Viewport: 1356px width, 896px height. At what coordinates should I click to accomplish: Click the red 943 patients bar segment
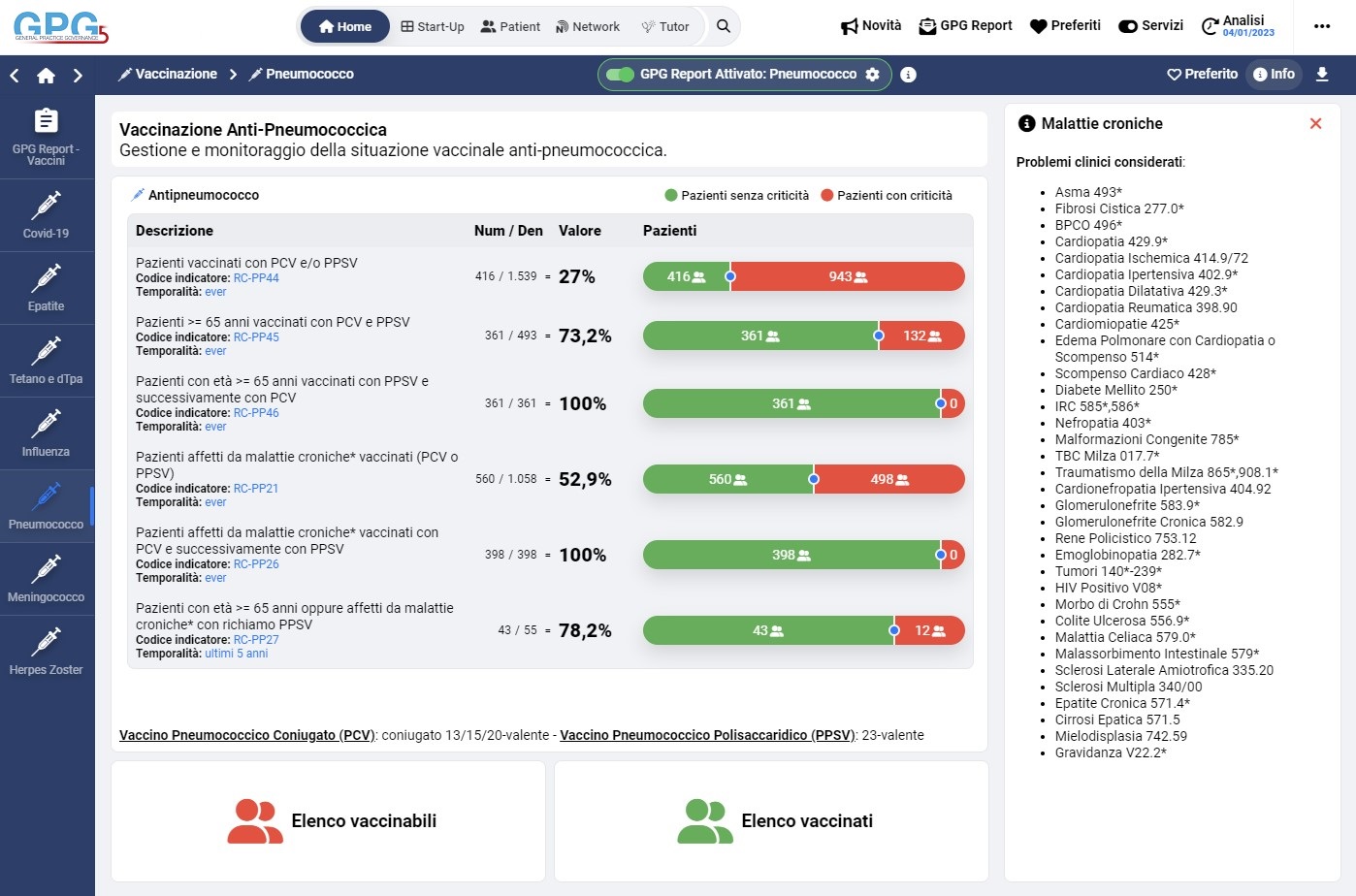(847, 277)
